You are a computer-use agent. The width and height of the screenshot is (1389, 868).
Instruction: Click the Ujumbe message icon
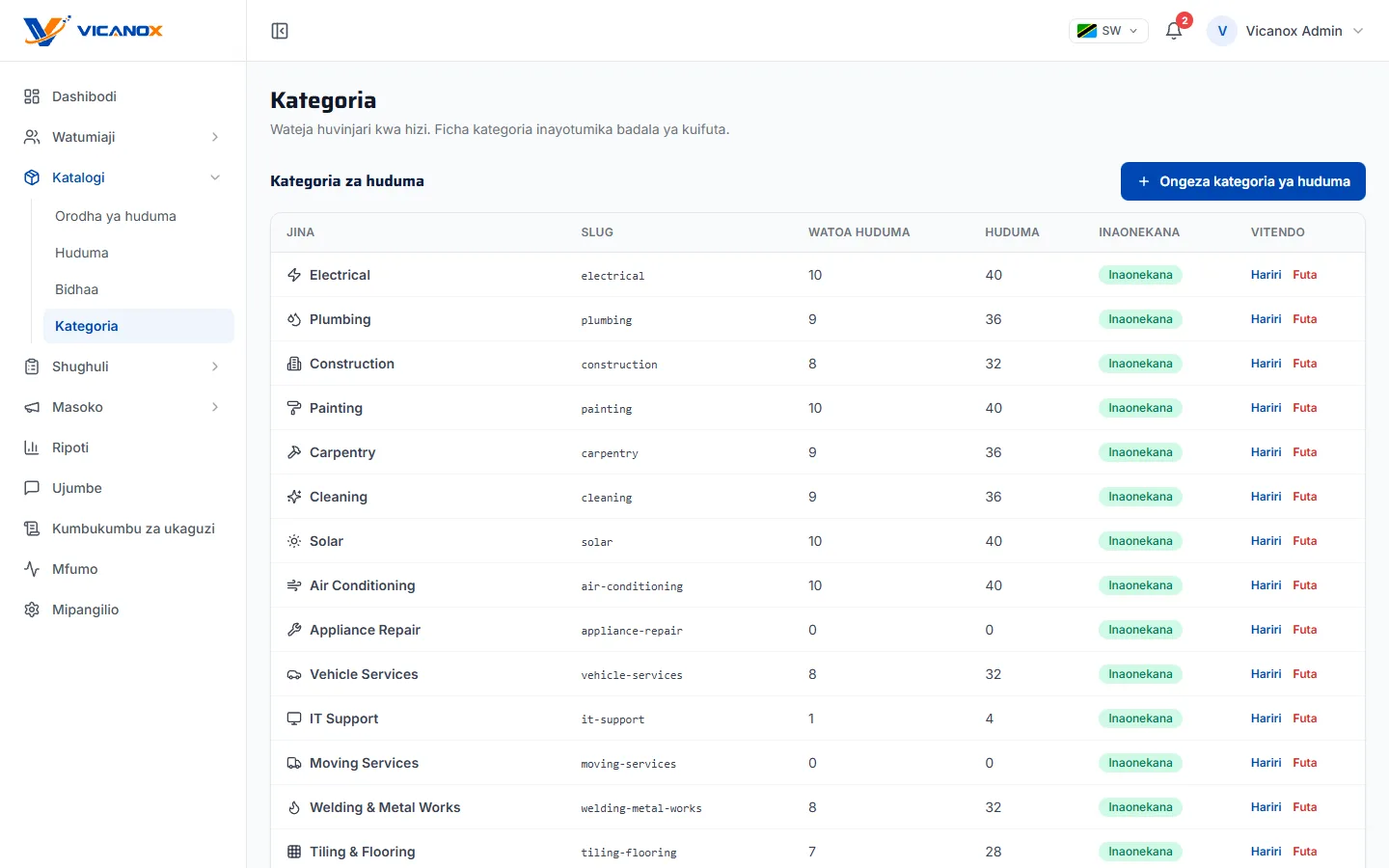[32, 488]
